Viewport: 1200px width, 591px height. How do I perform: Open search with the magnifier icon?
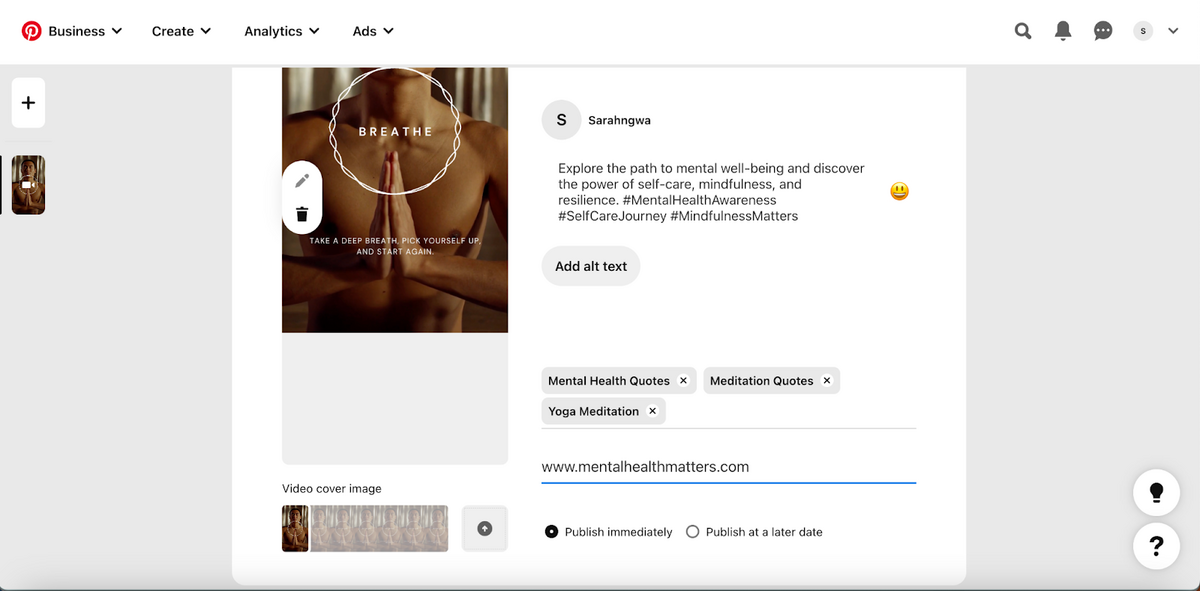1022,30
